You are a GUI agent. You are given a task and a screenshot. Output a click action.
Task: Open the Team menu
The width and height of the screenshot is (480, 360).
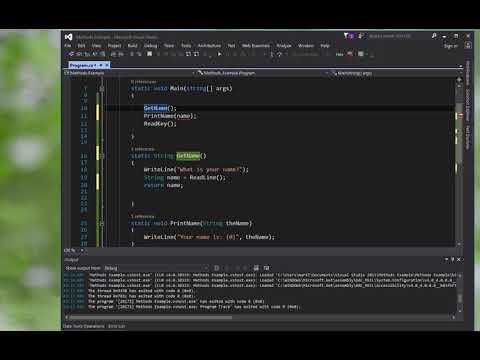point(169,46)
